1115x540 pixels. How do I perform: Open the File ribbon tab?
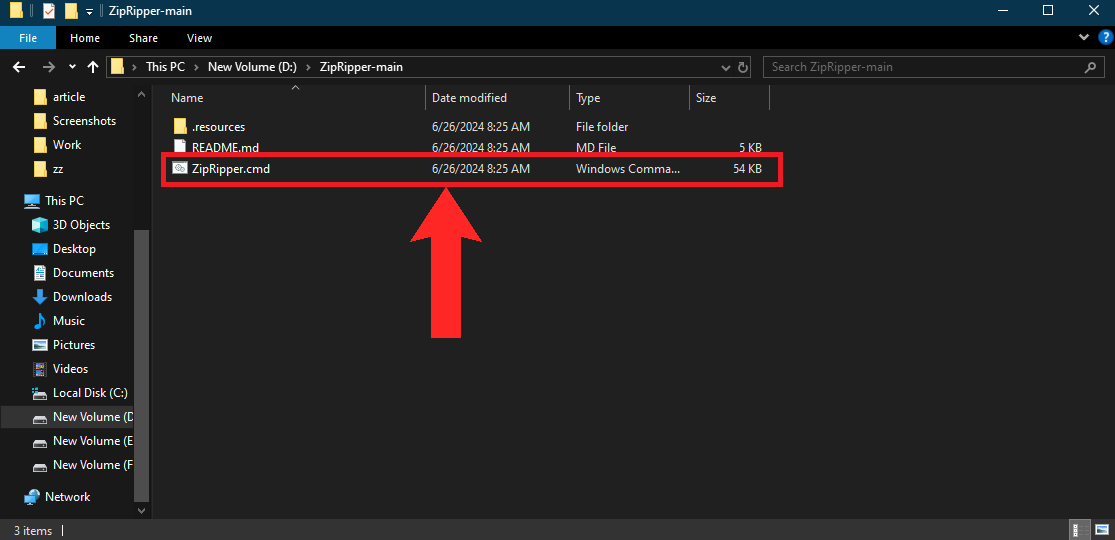pyautogui.click(x=28, y=38)
